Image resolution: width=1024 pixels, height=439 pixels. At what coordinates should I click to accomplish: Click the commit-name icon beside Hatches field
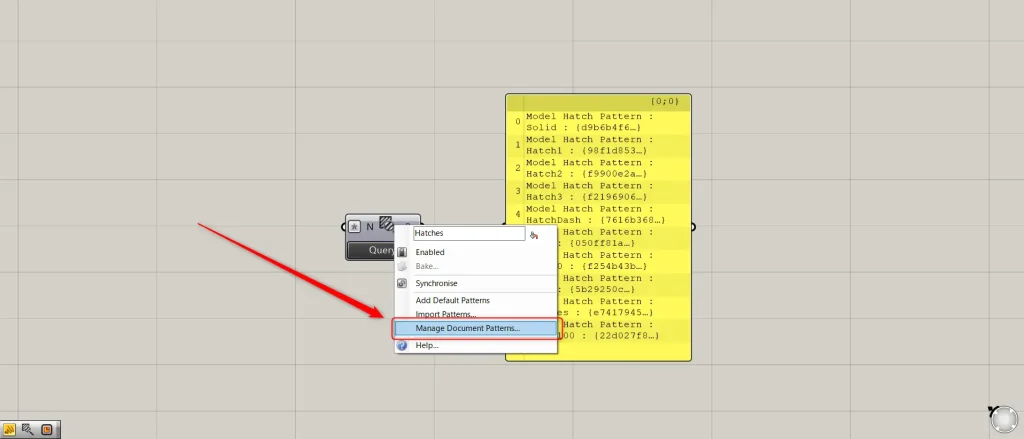(x=534, y=235)
